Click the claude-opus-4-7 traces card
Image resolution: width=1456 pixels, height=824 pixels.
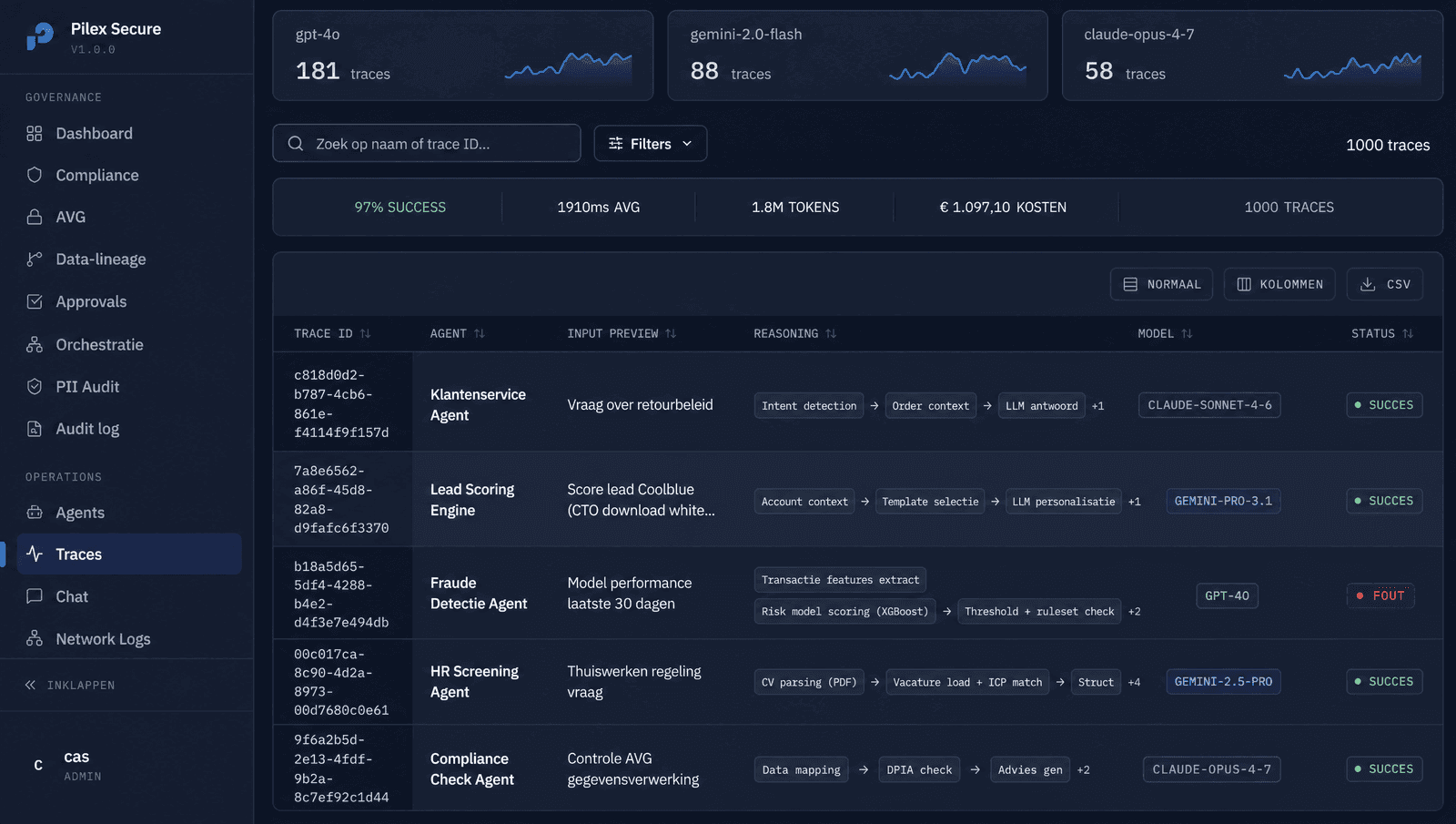pyautogui.click(x=1252, y=56)
